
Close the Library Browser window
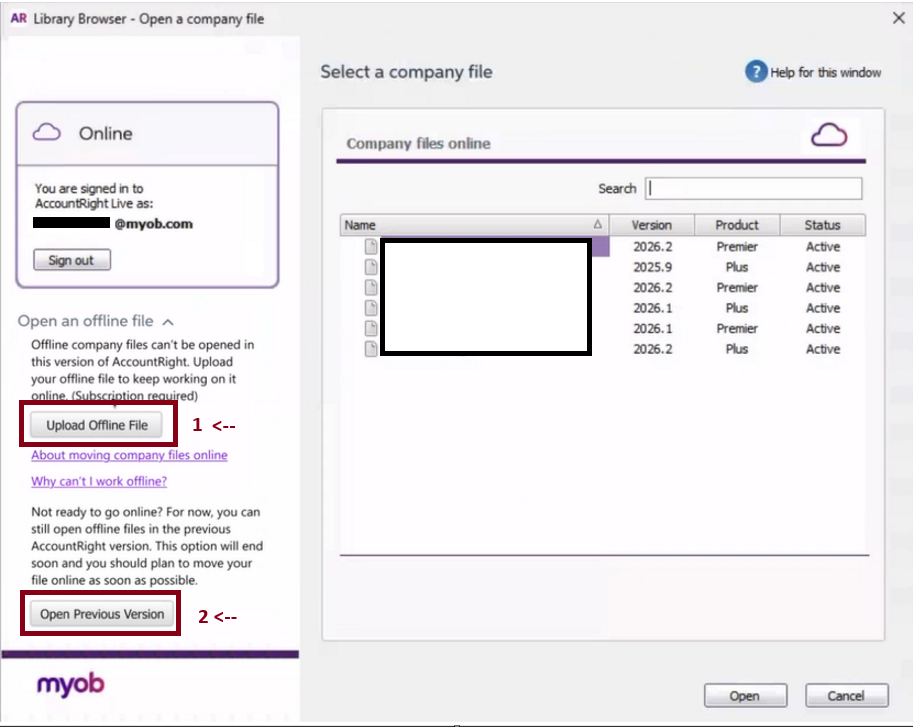point(898,18)
